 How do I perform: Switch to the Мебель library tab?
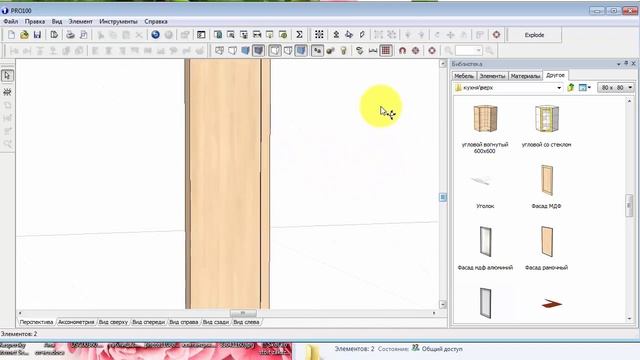point(464,76)
